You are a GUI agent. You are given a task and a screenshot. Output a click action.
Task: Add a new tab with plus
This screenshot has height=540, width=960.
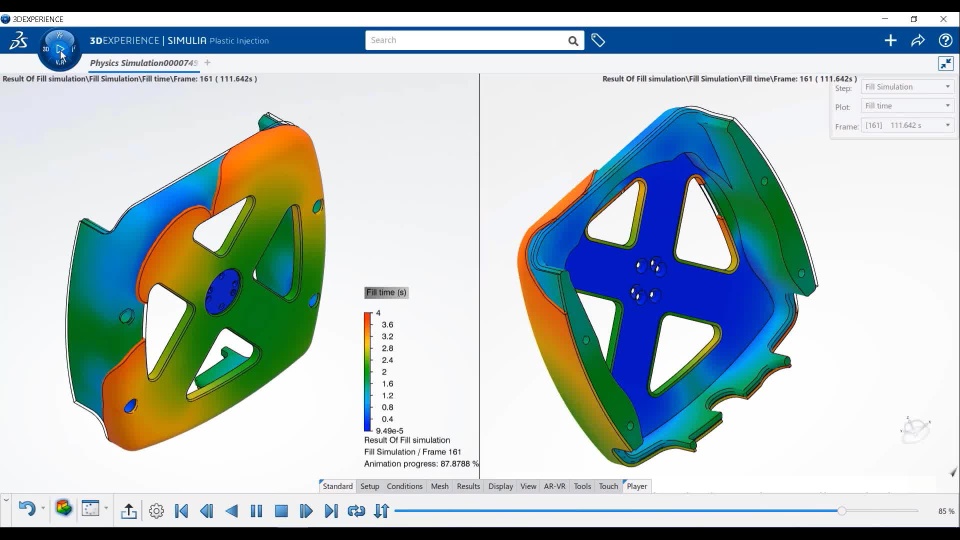[208, 62]
